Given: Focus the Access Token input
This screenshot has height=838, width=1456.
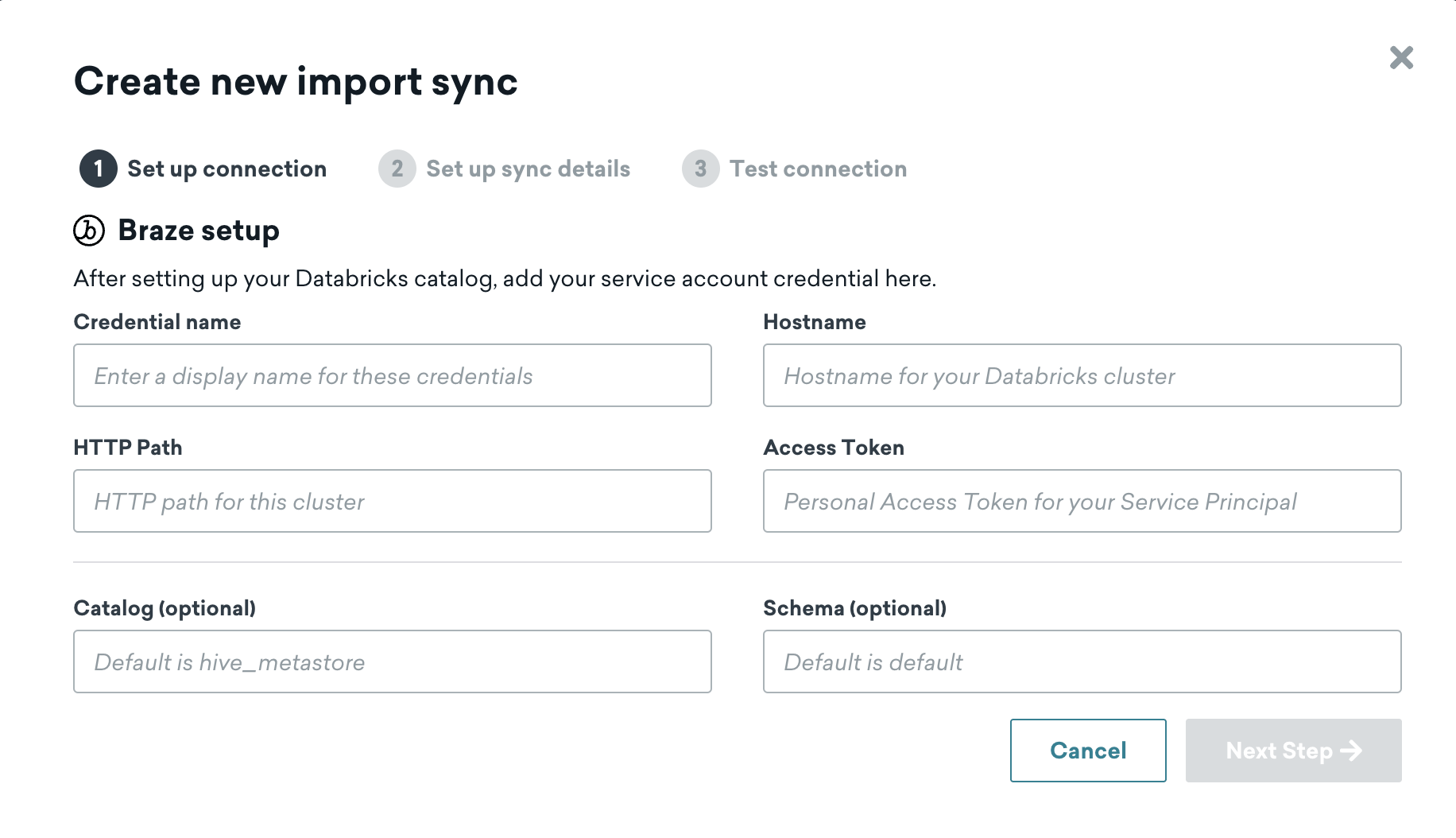Looking at the screenshot, I should click(x=1082, y=501).
